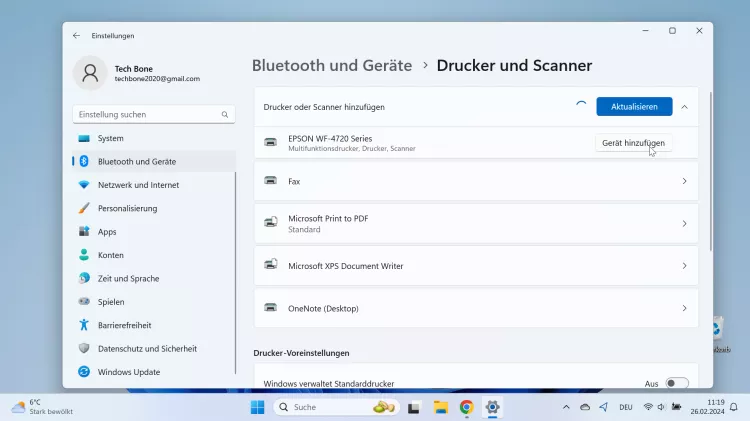Click the Einstellung suchen search field
Viewport: 750px width, 421px height.
pyautogui.click(x=154, y=114)
